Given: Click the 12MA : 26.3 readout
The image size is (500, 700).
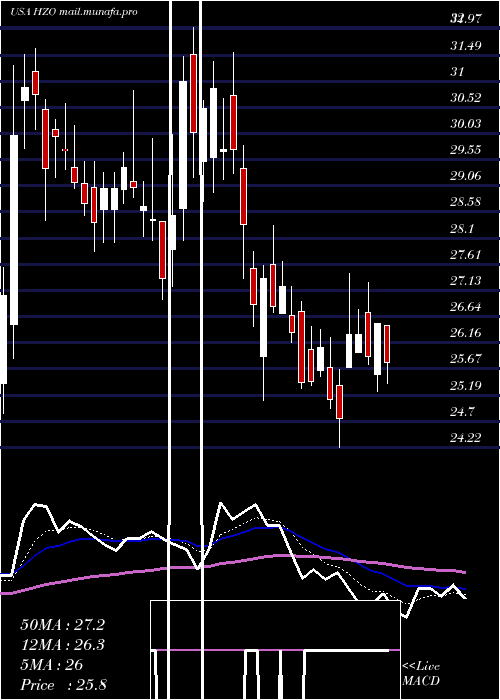Looking at the screenshot, I should click(62, 645).
